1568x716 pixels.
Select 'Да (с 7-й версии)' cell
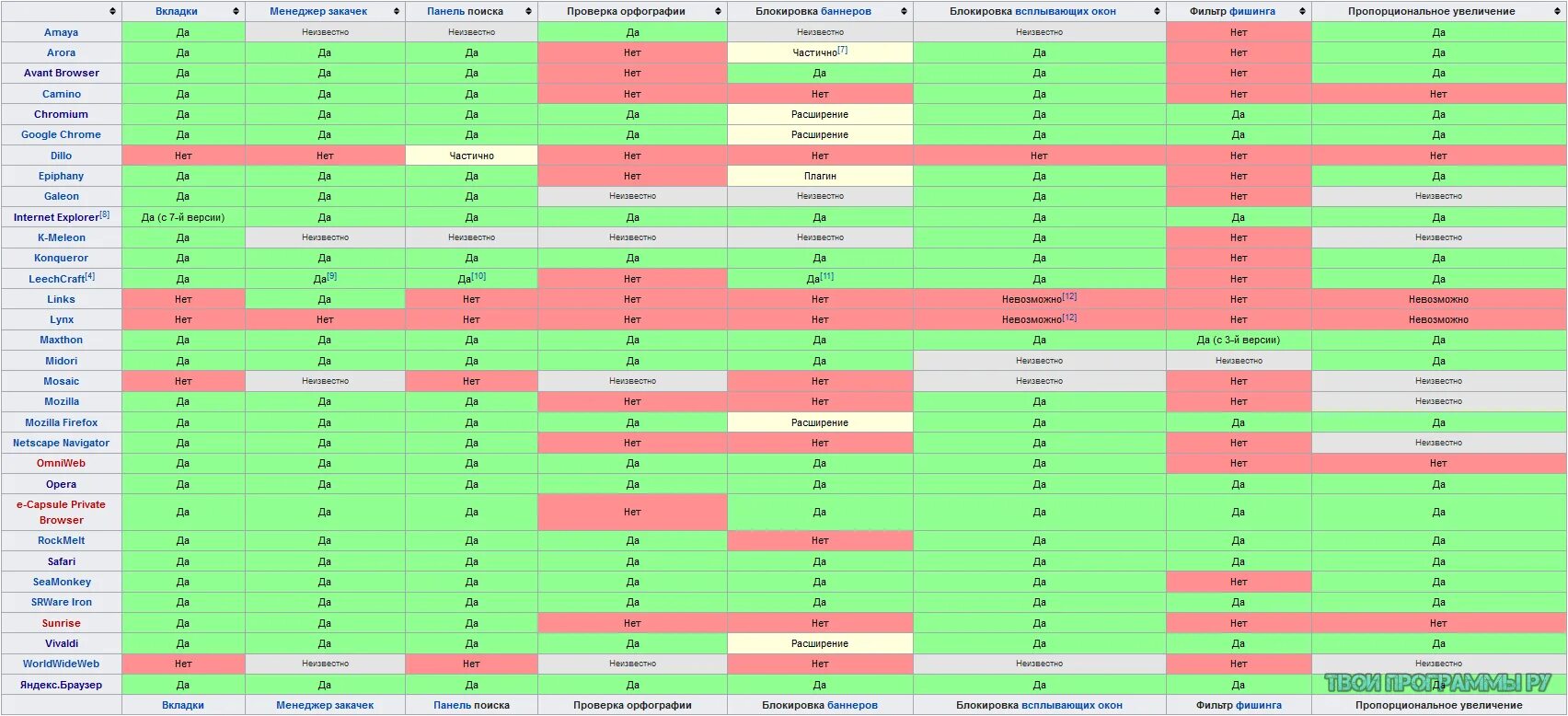click(183, 217)
